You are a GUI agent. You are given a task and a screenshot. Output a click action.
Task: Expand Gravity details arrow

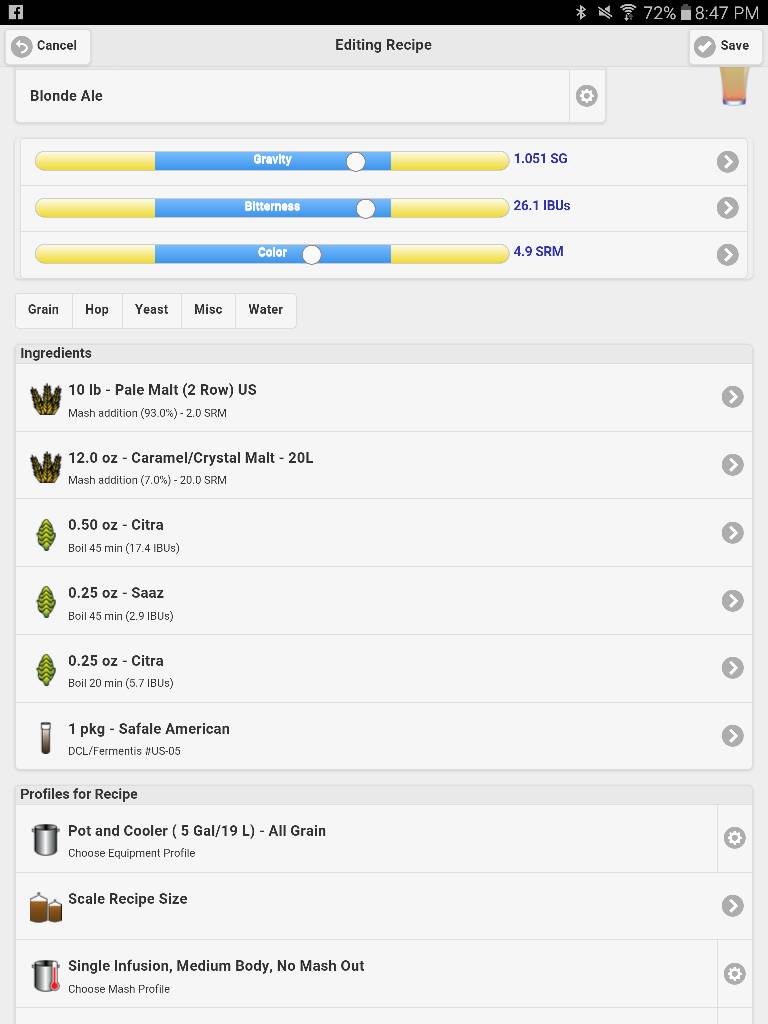point(728,161)
